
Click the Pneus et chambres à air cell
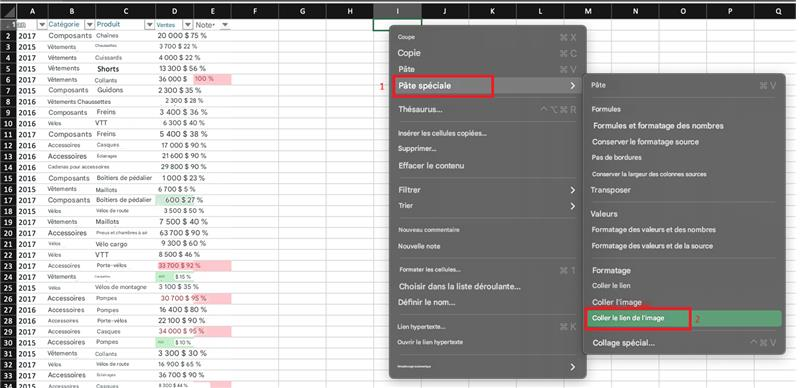pos(121,233)
